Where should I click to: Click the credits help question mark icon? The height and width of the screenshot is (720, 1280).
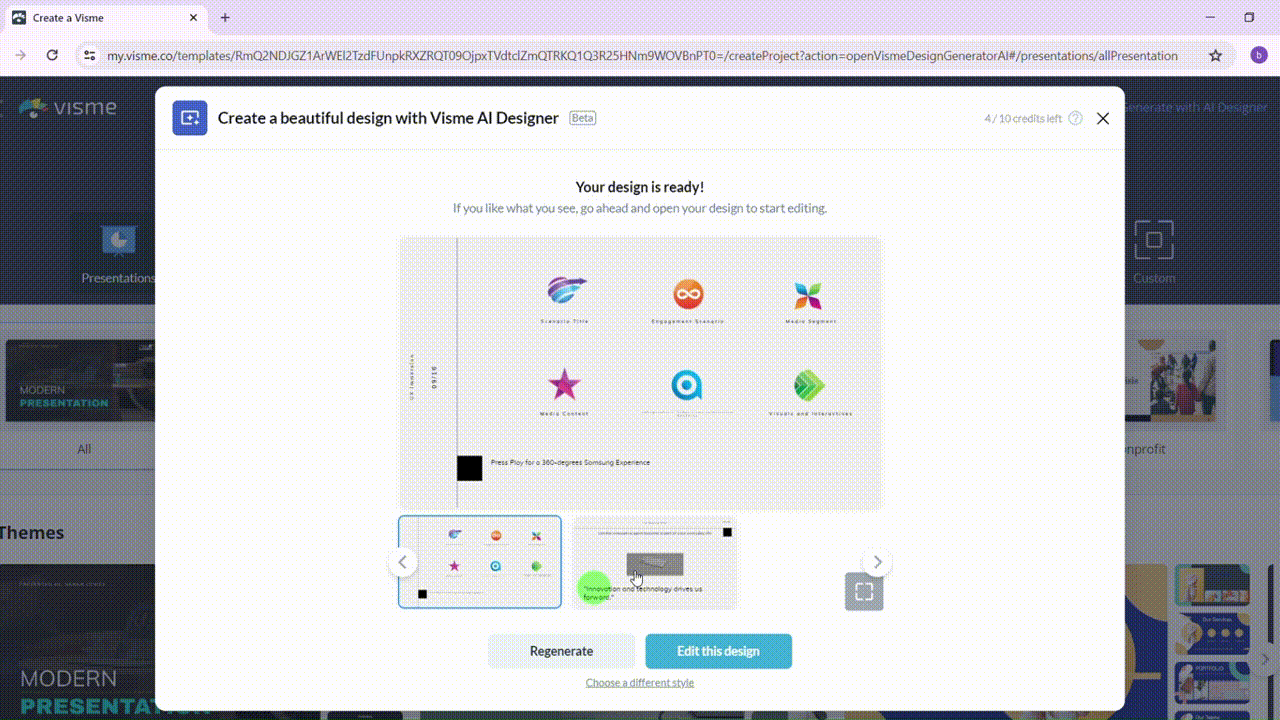coord(1075,118)
